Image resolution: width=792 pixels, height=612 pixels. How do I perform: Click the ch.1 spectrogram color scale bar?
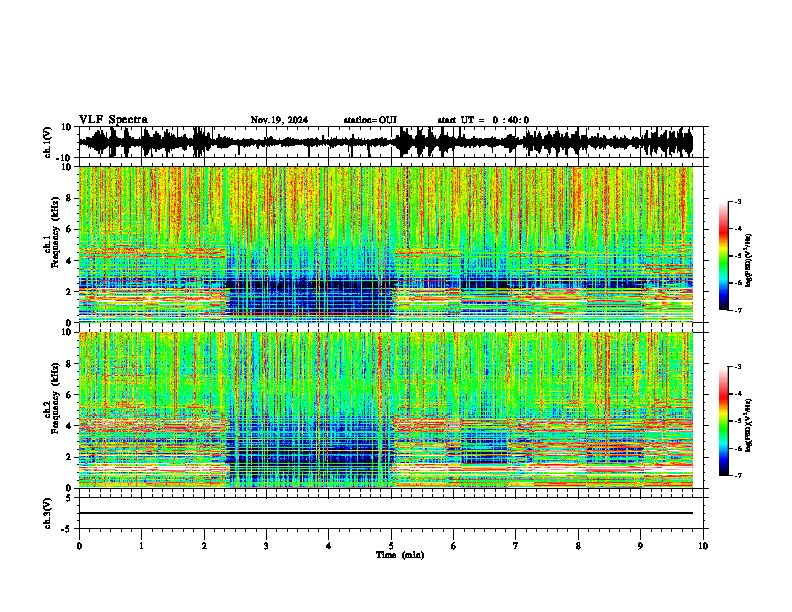pyautogui.click(x=724, y=256)
